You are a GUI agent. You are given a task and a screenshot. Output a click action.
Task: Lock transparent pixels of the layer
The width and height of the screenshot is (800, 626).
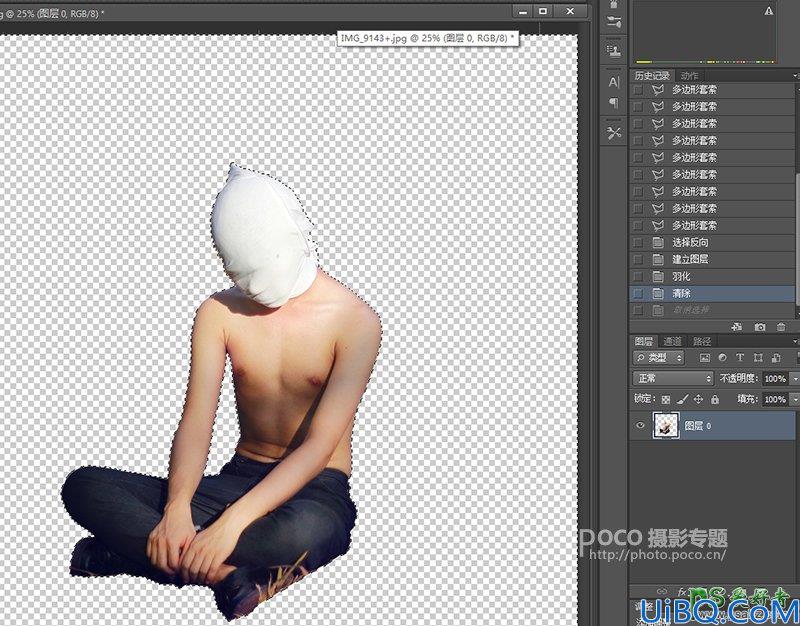point(666,399)
